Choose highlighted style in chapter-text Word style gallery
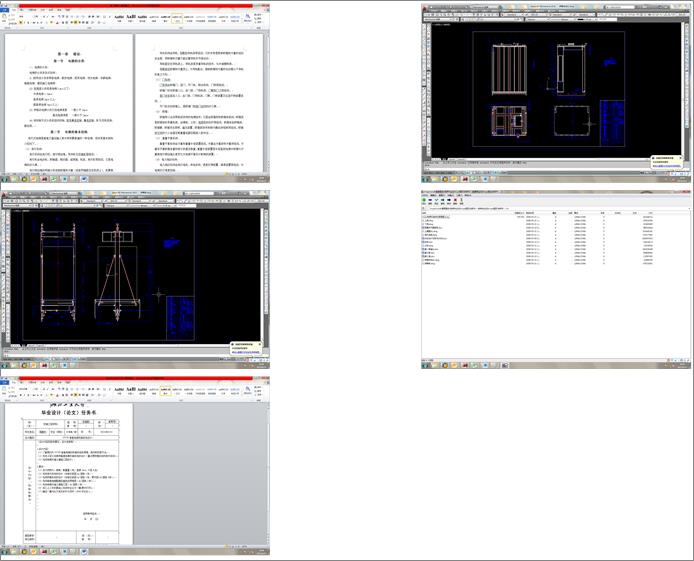The height and width of the screenshot is (561, 694). pos(177,19)
